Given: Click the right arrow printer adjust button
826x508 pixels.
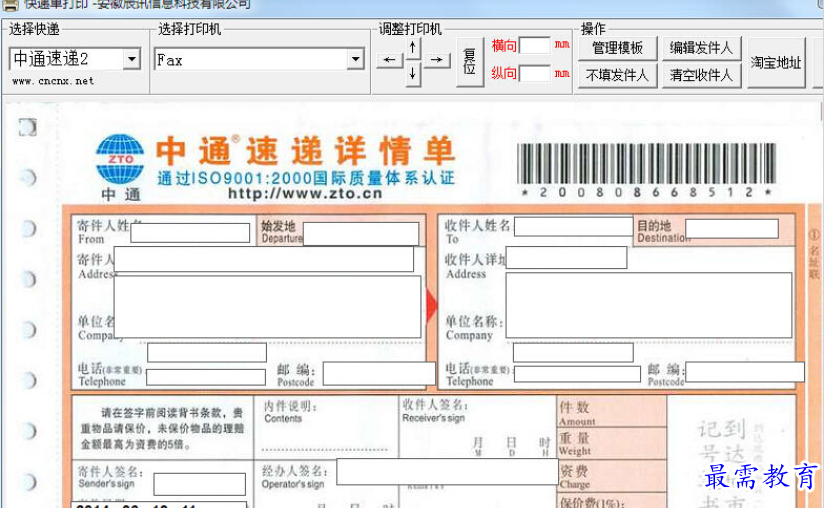Looking at the screenshot, I should click(x=436, y=60).
